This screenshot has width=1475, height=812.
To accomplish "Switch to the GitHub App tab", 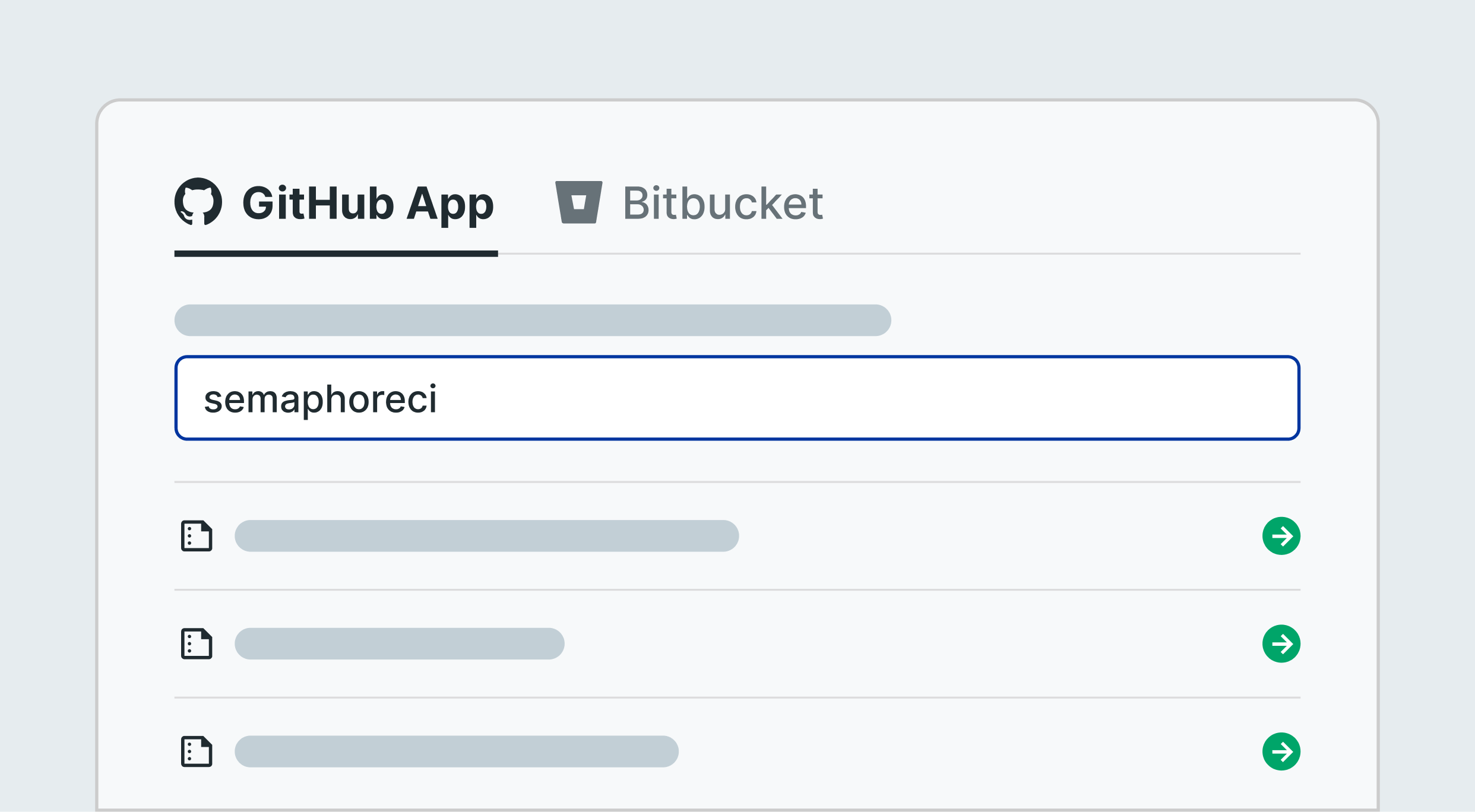I will 335,205.
